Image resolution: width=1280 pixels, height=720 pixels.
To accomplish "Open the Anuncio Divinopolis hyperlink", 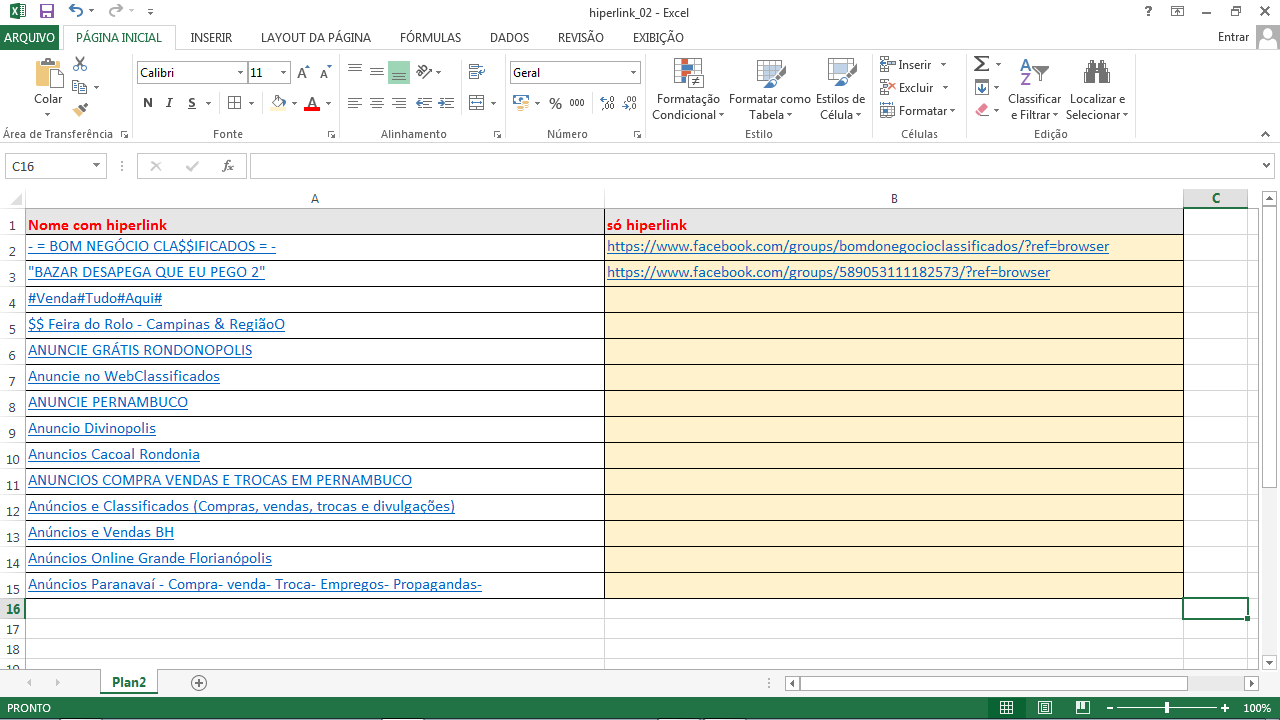I will tap(92, 428).
